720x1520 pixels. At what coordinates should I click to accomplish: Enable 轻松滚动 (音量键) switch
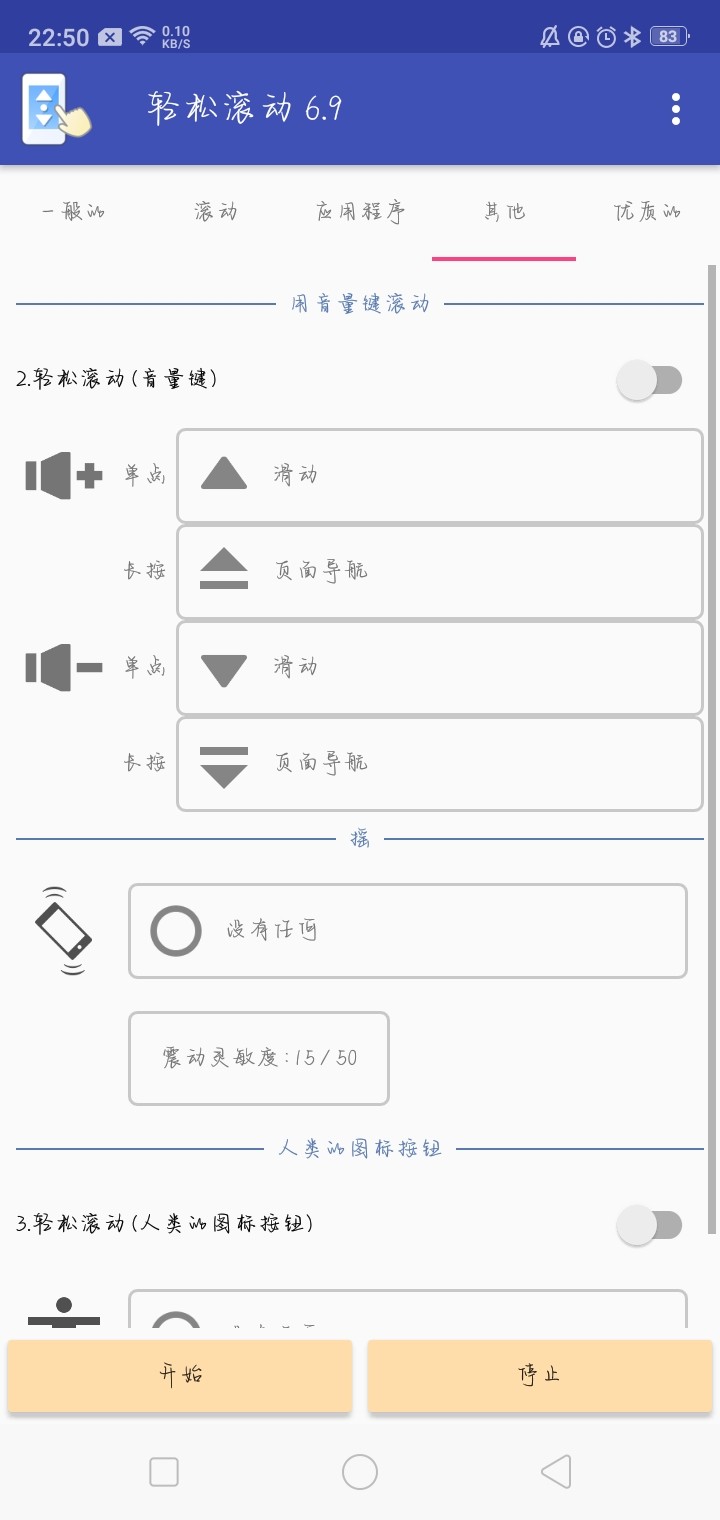point(650,380)
